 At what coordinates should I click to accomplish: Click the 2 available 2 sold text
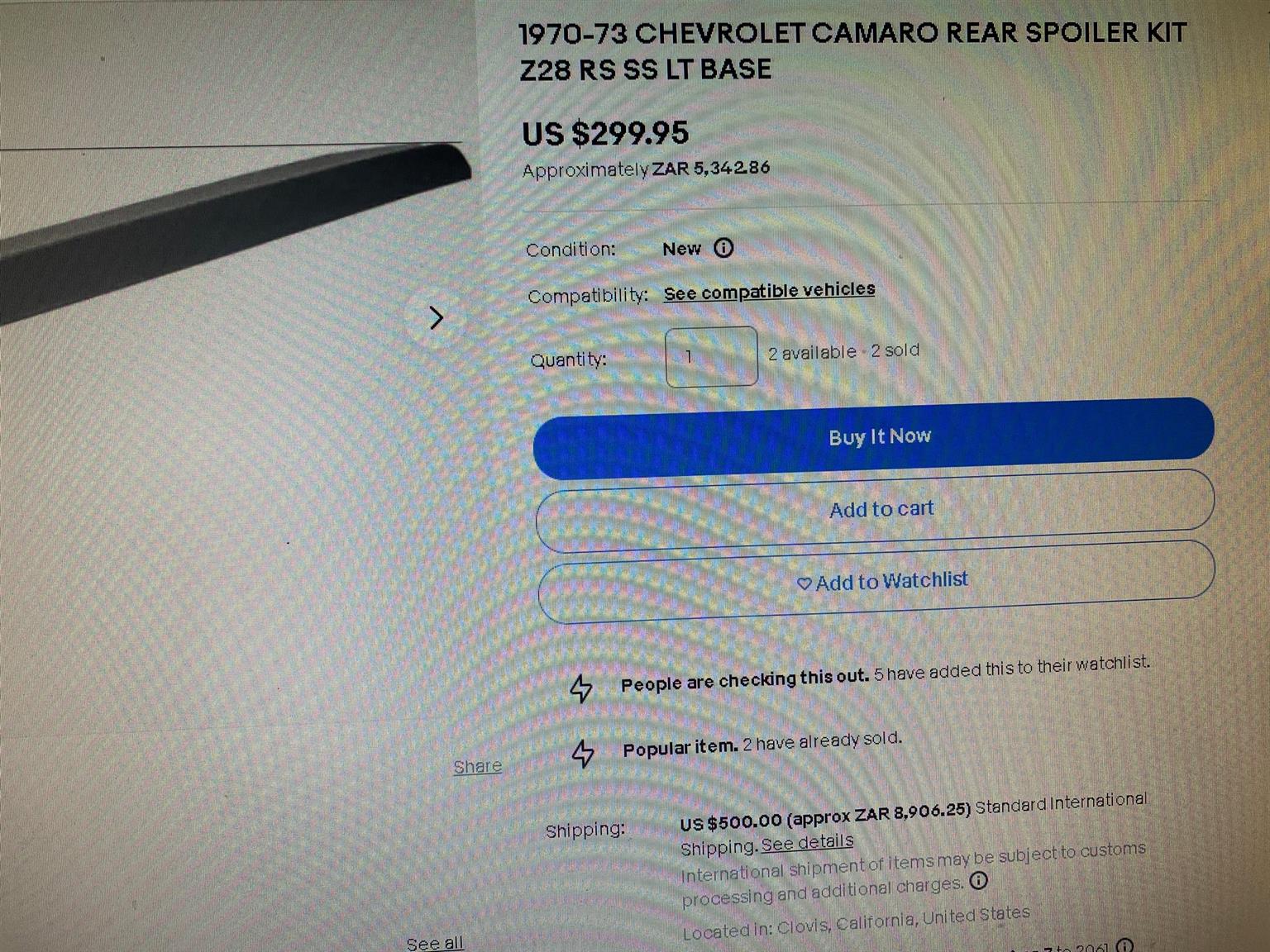[x=843, y=351]
